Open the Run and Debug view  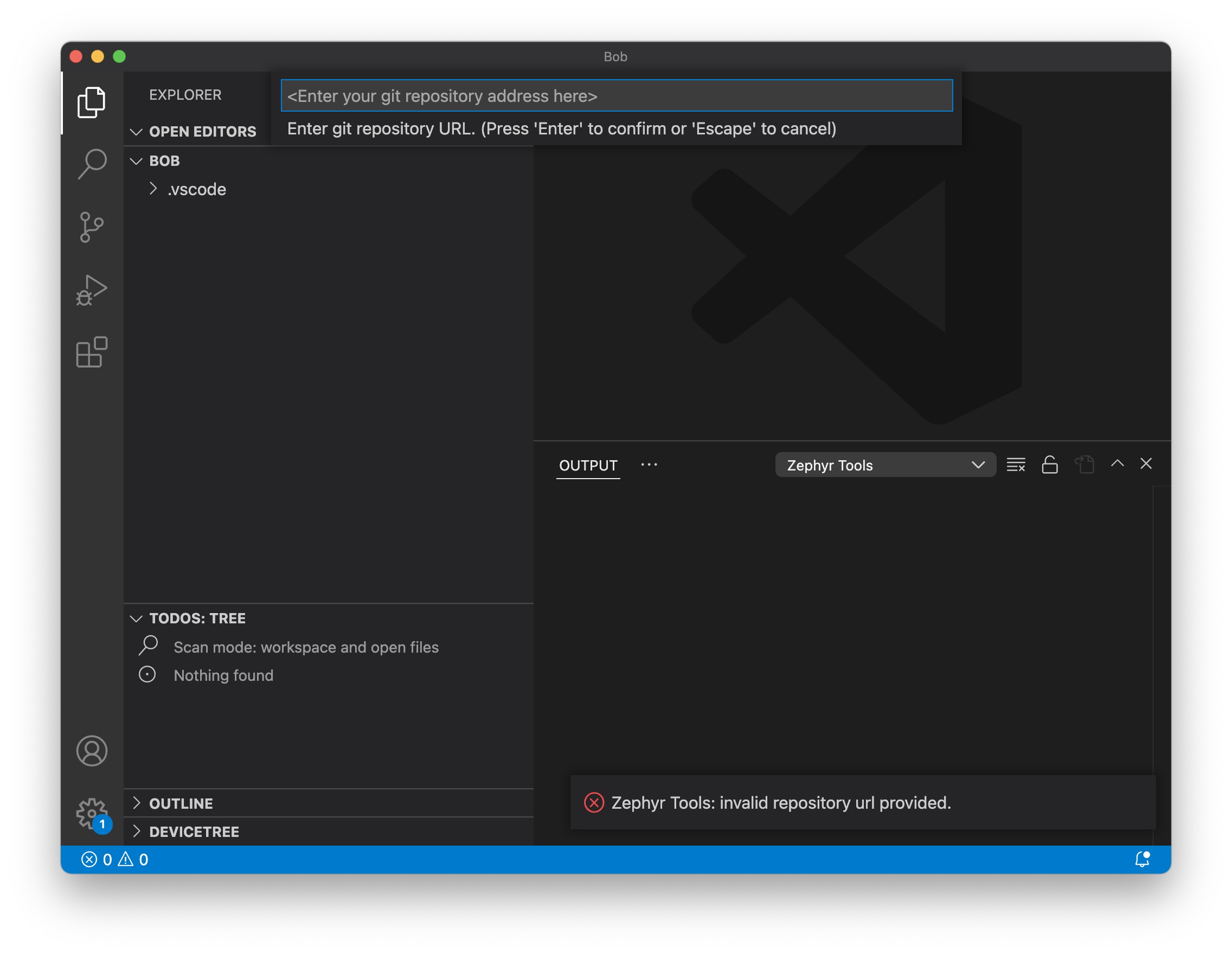(92, 291)
